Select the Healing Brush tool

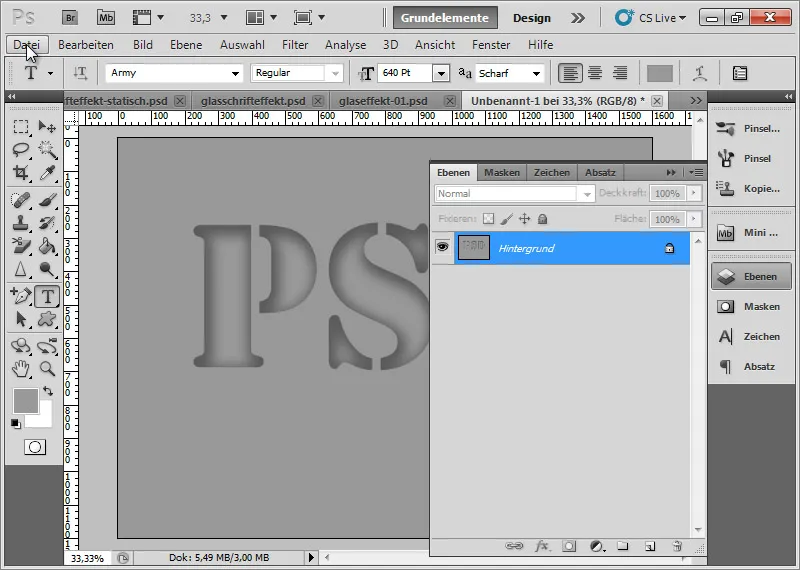pyautogui.click(x=21, y=200)
